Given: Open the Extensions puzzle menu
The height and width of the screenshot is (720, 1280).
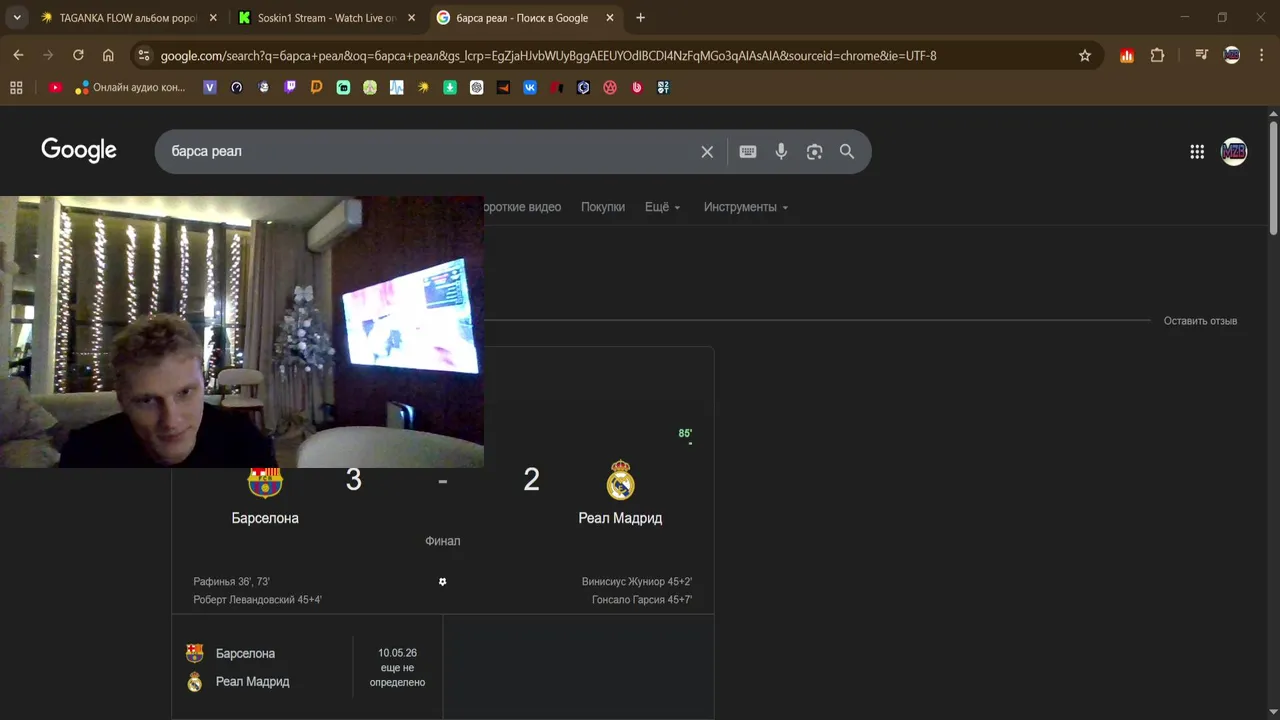Looking at the screenshot, I should pos(1157,55).
